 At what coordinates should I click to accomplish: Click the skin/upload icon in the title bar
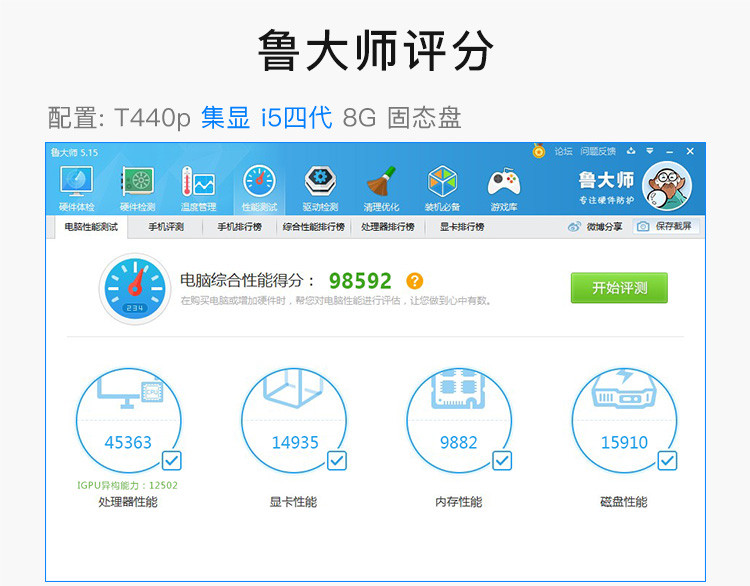pos(631,151)
